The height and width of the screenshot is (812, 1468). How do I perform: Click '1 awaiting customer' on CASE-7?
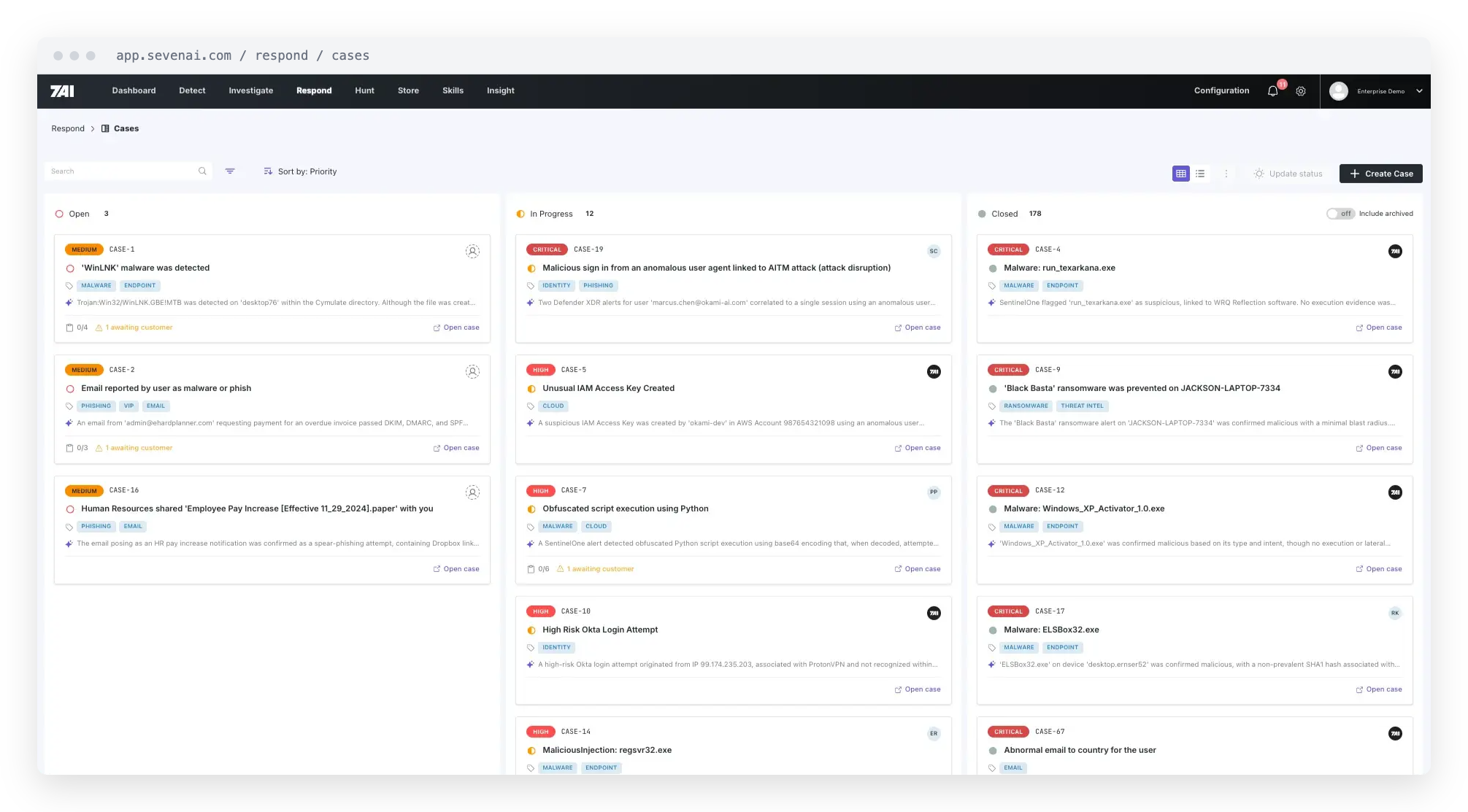596,569
